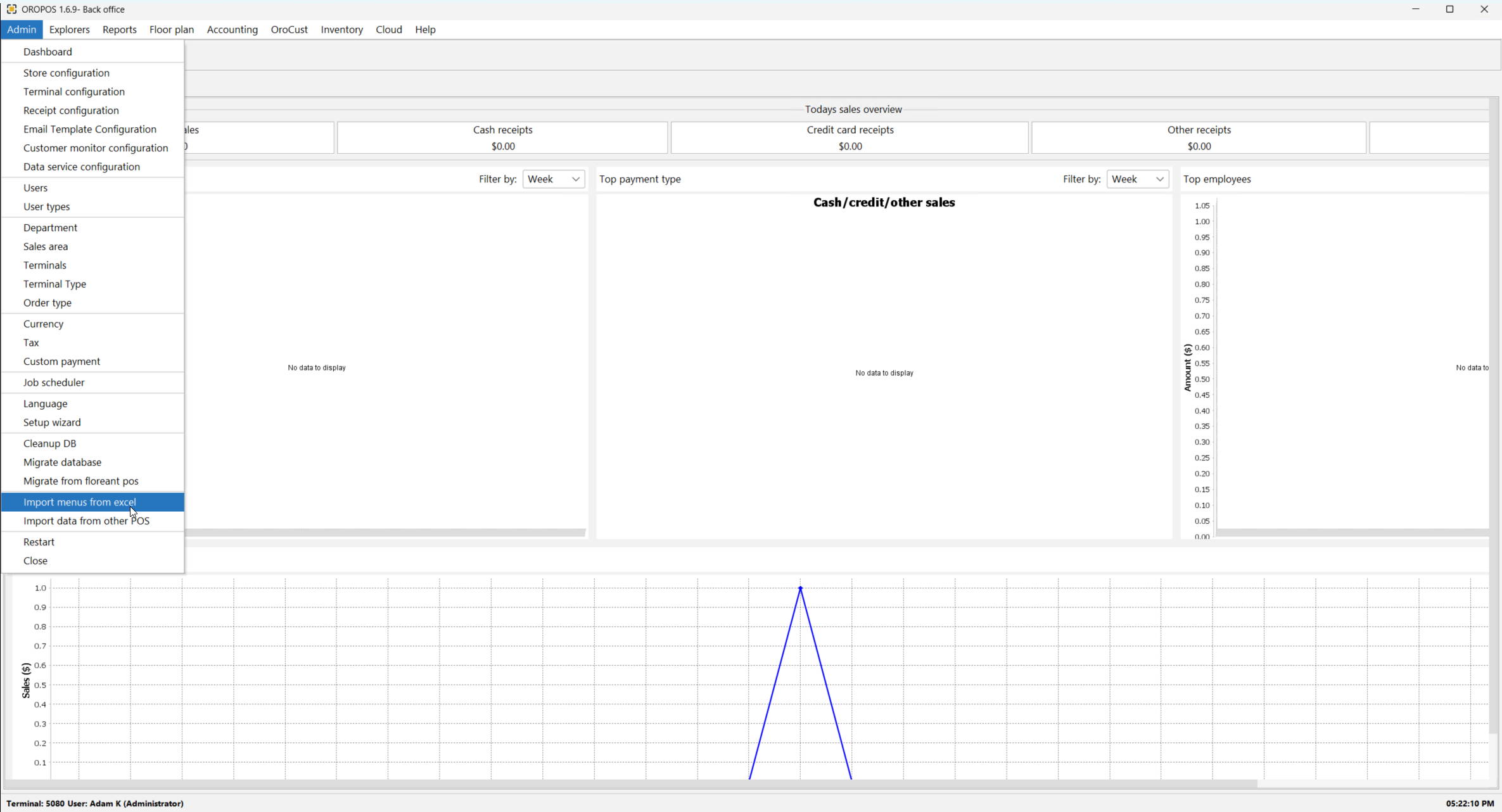Click the Top payment type label
The image size is (1502, 812).
(640, 179)
